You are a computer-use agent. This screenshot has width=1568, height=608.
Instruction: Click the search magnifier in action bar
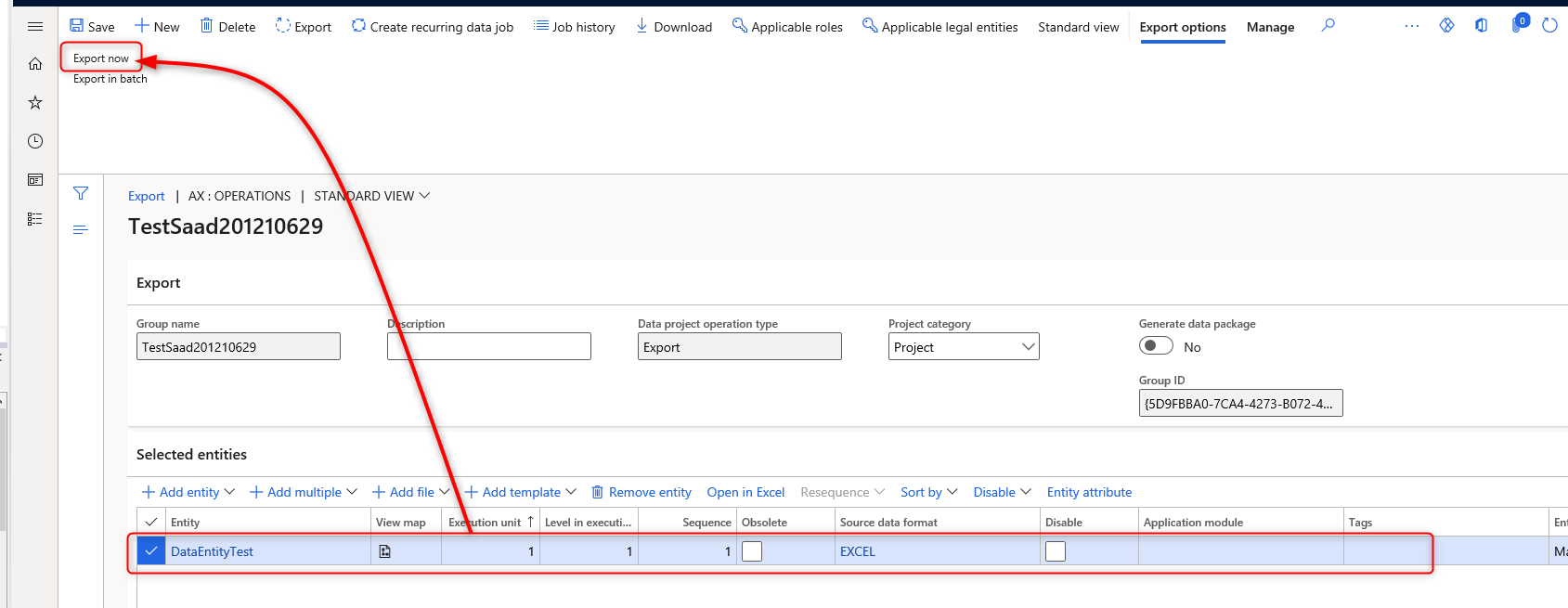pos(1328,26)
